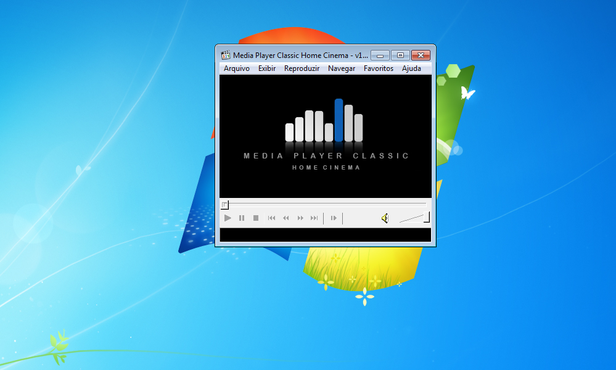616x370 pixels.
Task: Open the Exibir menu
Action: 267,68
